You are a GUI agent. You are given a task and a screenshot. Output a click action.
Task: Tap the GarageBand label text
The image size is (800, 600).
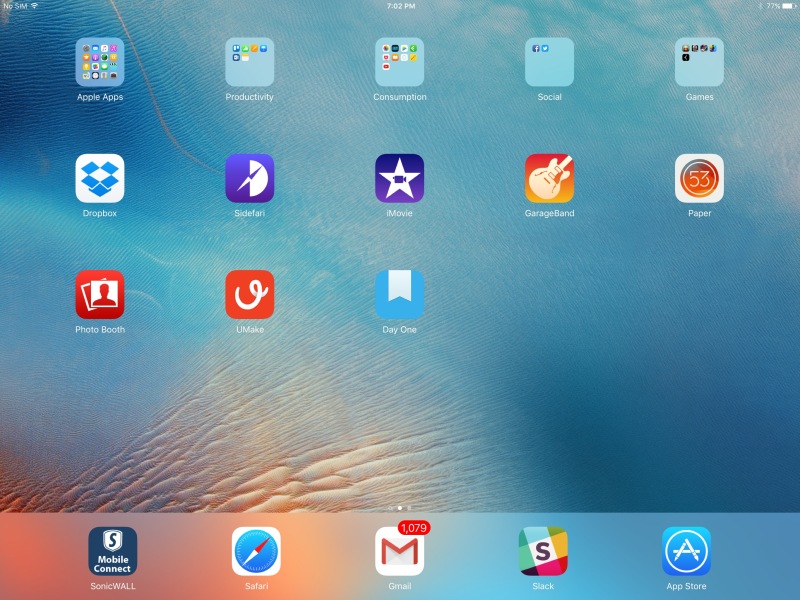click(x=549, y=213)
